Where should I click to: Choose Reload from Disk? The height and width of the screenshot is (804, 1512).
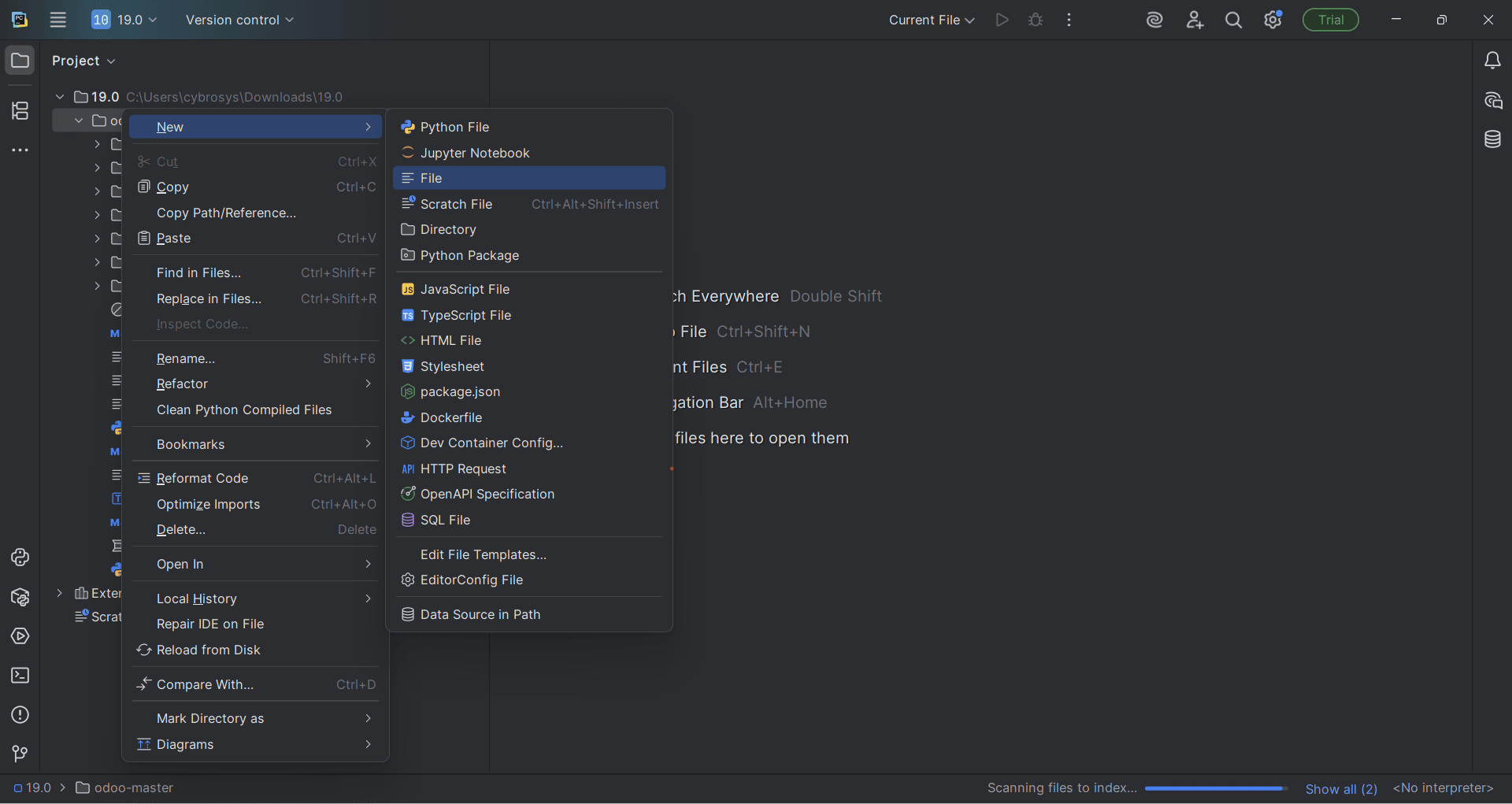[x=255, y=650]
